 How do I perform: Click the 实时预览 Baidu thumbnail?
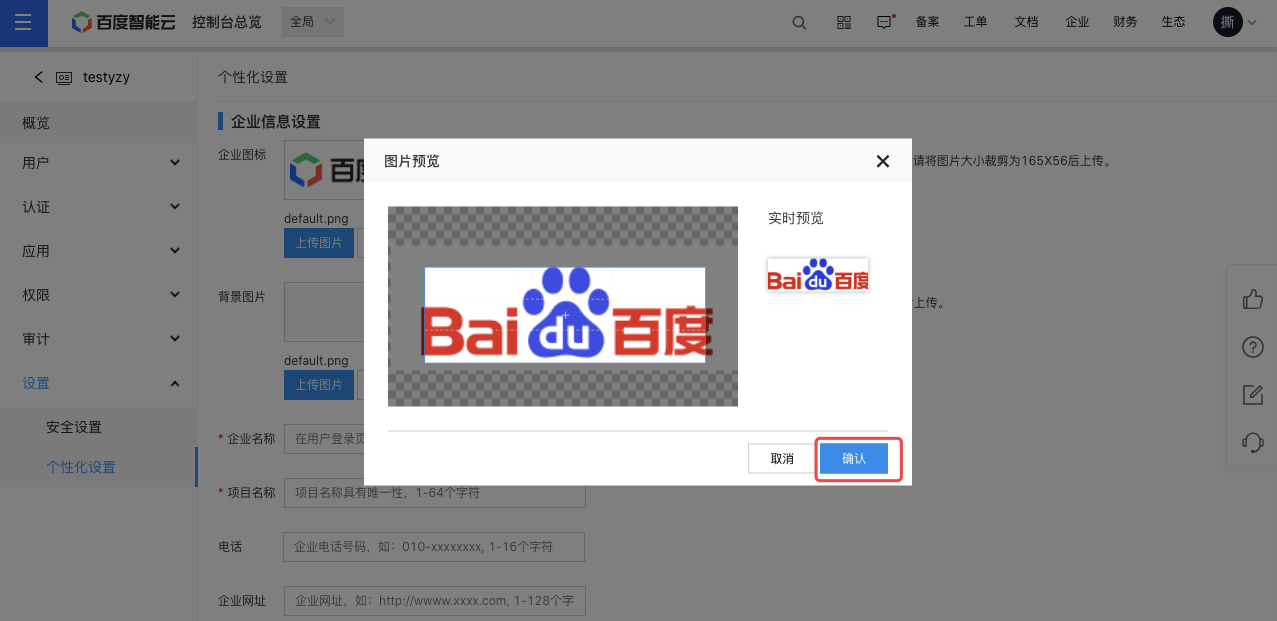(x=817, y=275)
